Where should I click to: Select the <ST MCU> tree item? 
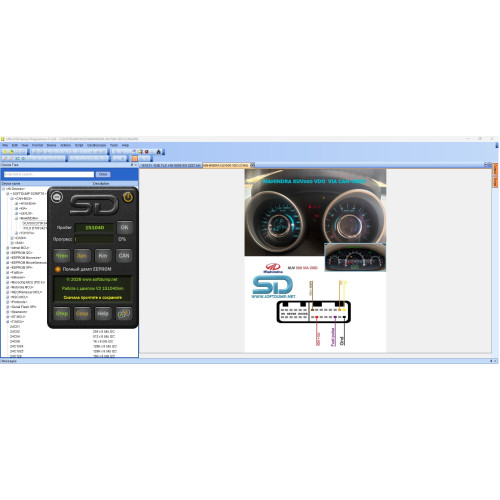[x=18, y=317]
